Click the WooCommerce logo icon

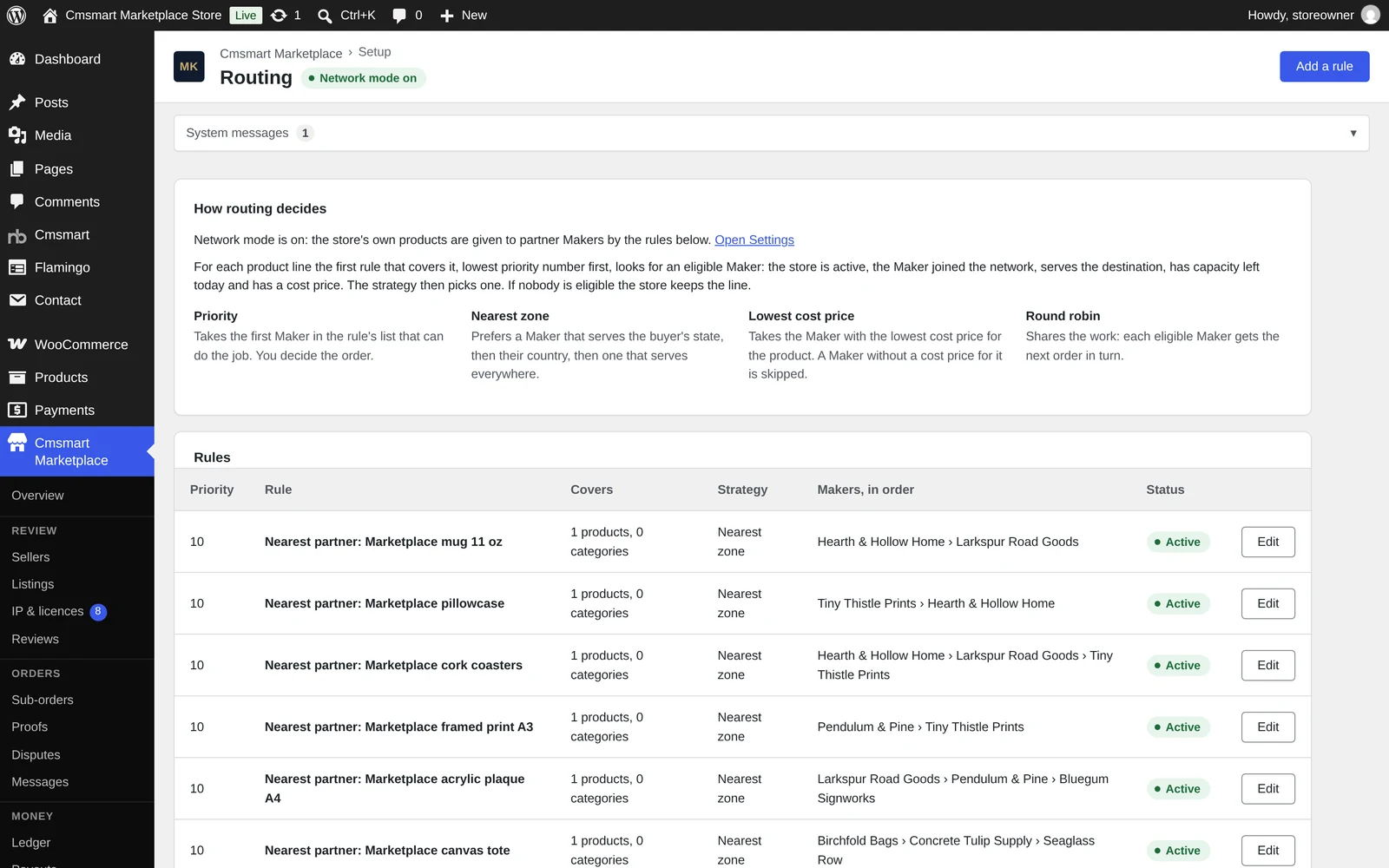click(x=17, y=345)
